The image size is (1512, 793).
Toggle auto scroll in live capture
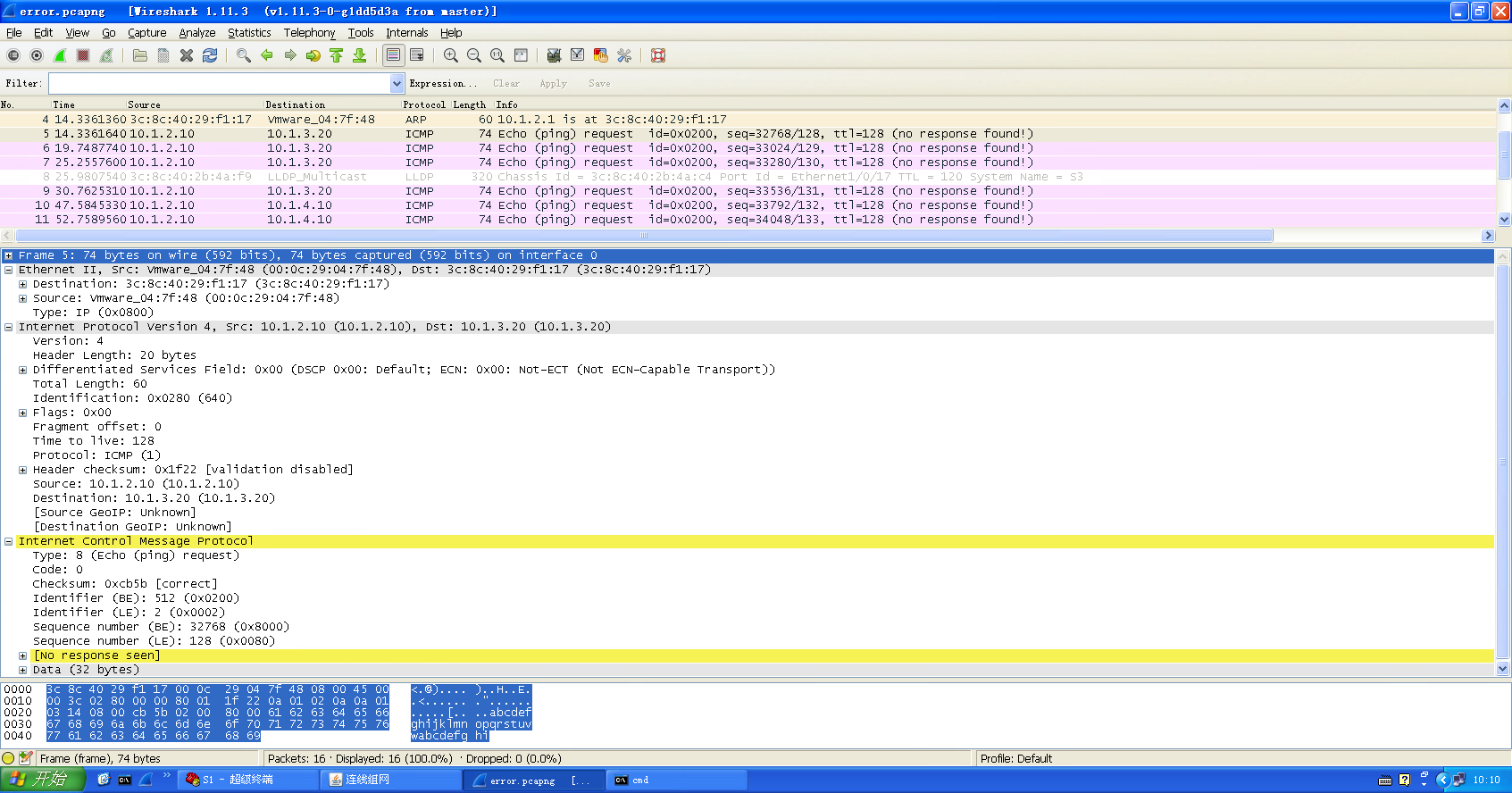[x=417, y=55]
